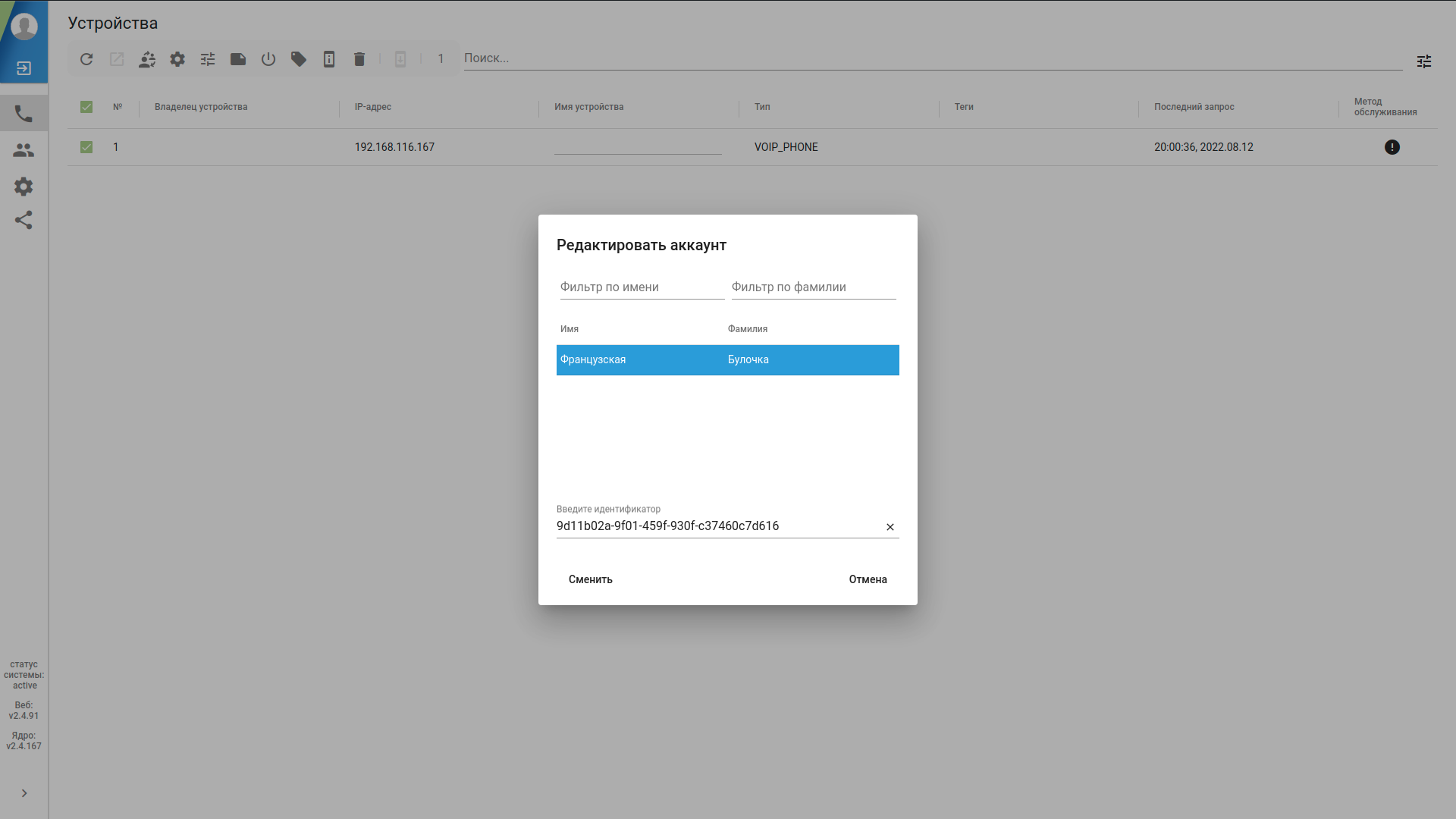
Task: Toggle select-all checkbox in table header
Action: 86,107
